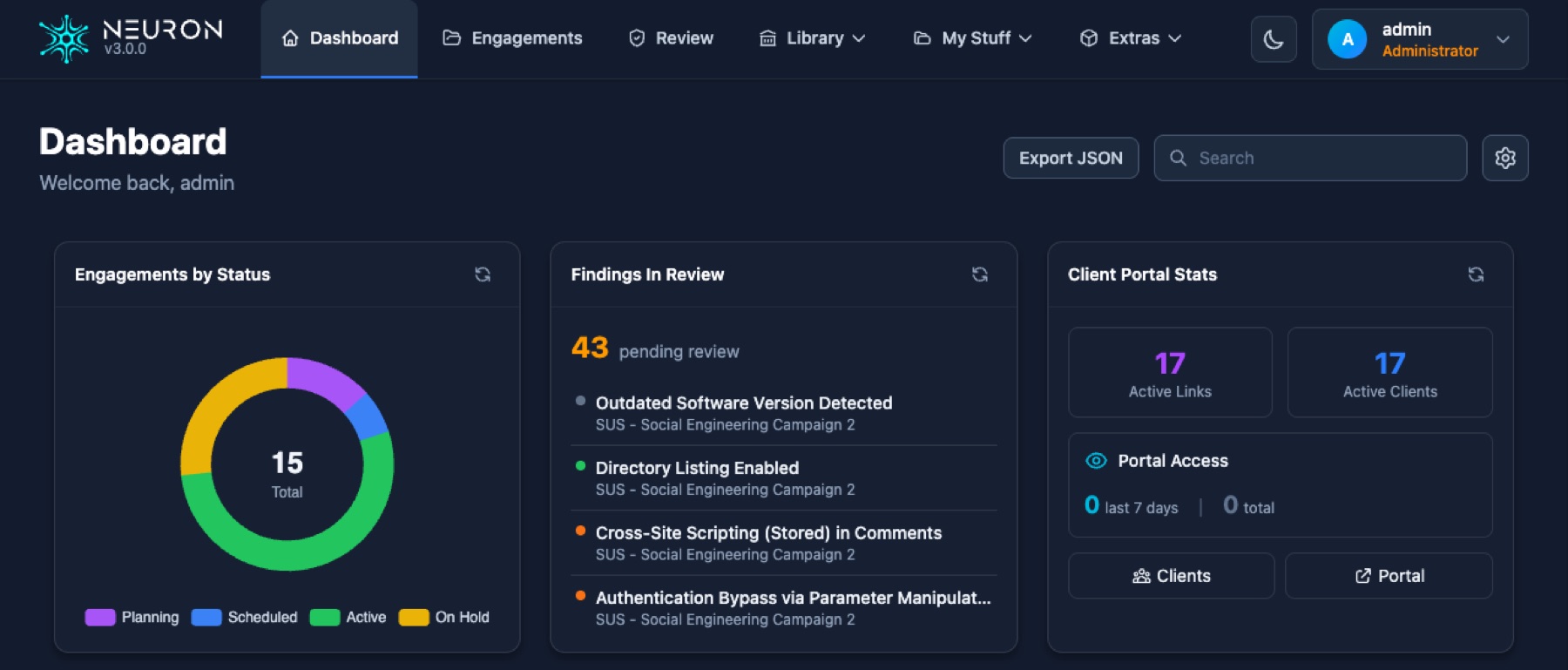This screenshot has width=1568, height=670.
Task: Click the Portal Access card title
Action: click(1173, 461)
